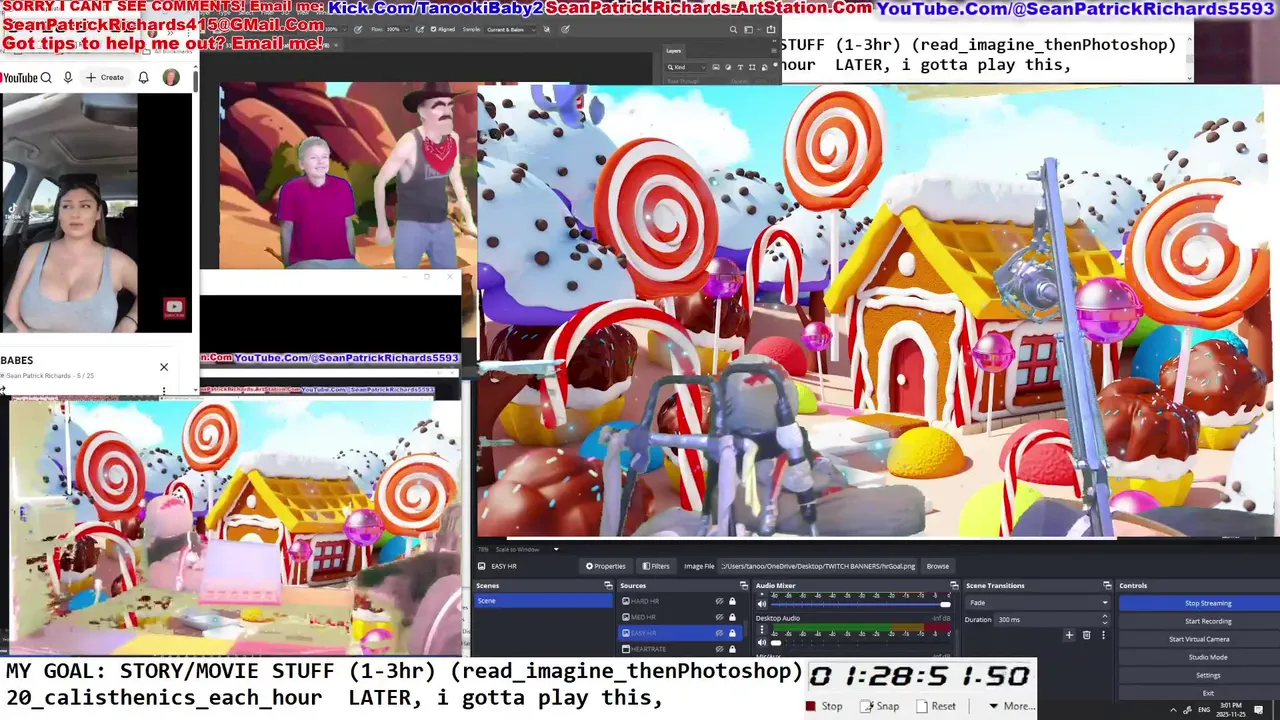Open BABES playlist more options menu
This screenshot has height=720, width=1280.
(164, 391)
